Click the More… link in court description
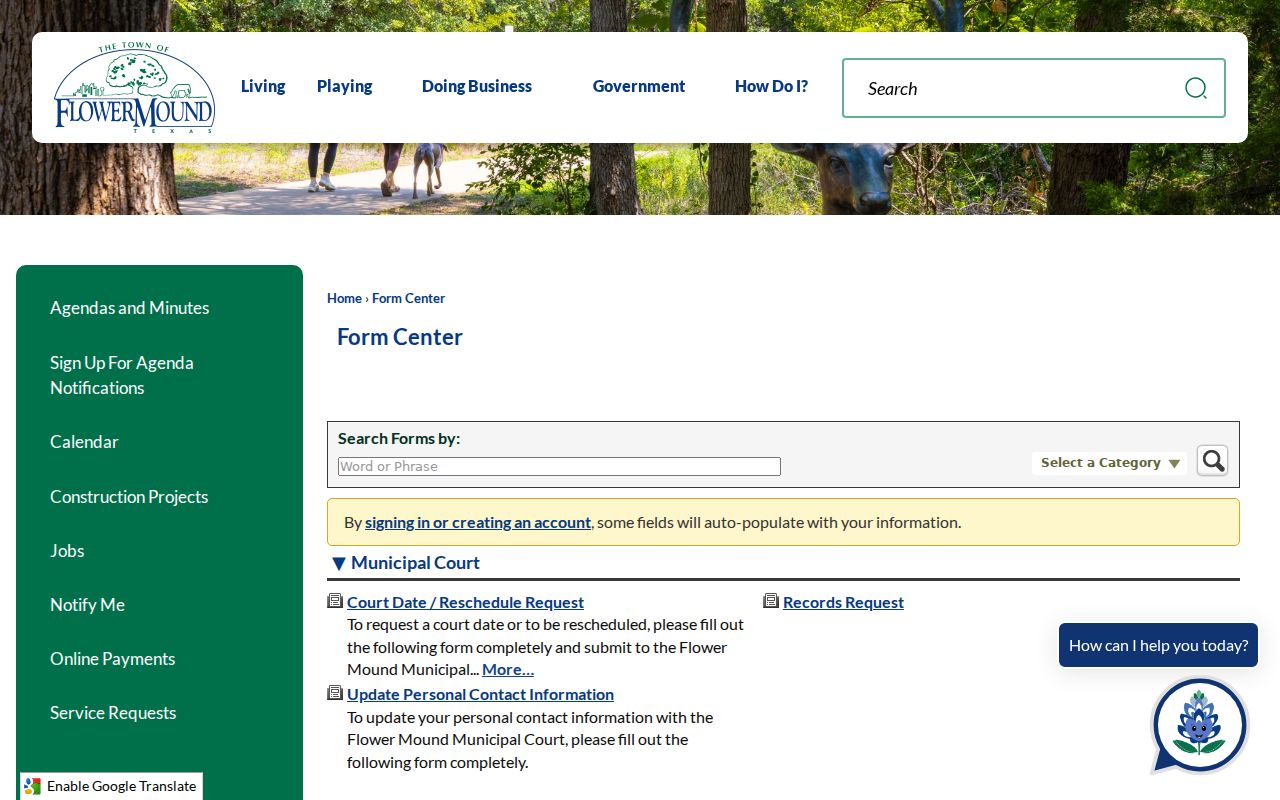The image size is (1280, 800). [508, 669]
